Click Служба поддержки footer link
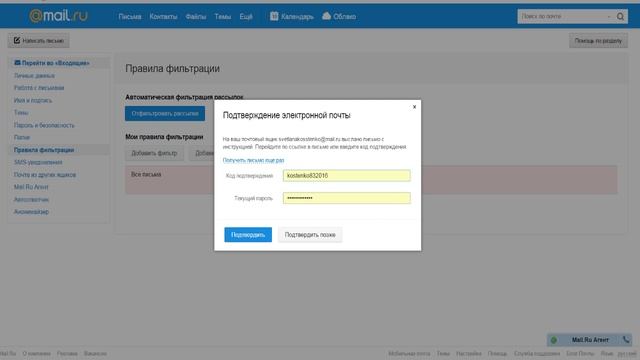The height and width of the screenshot is (360, 640). (x=537, y=353)
